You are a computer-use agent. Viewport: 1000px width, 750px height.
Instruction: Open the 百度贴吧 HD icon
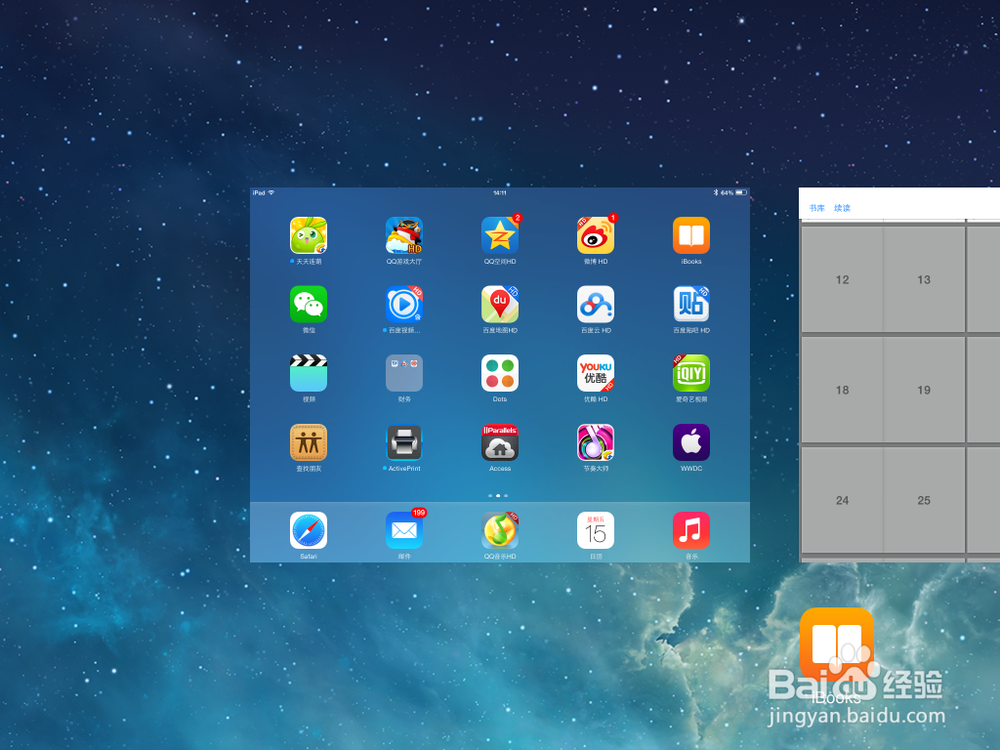pyautogui.click(x=691, y=304)
